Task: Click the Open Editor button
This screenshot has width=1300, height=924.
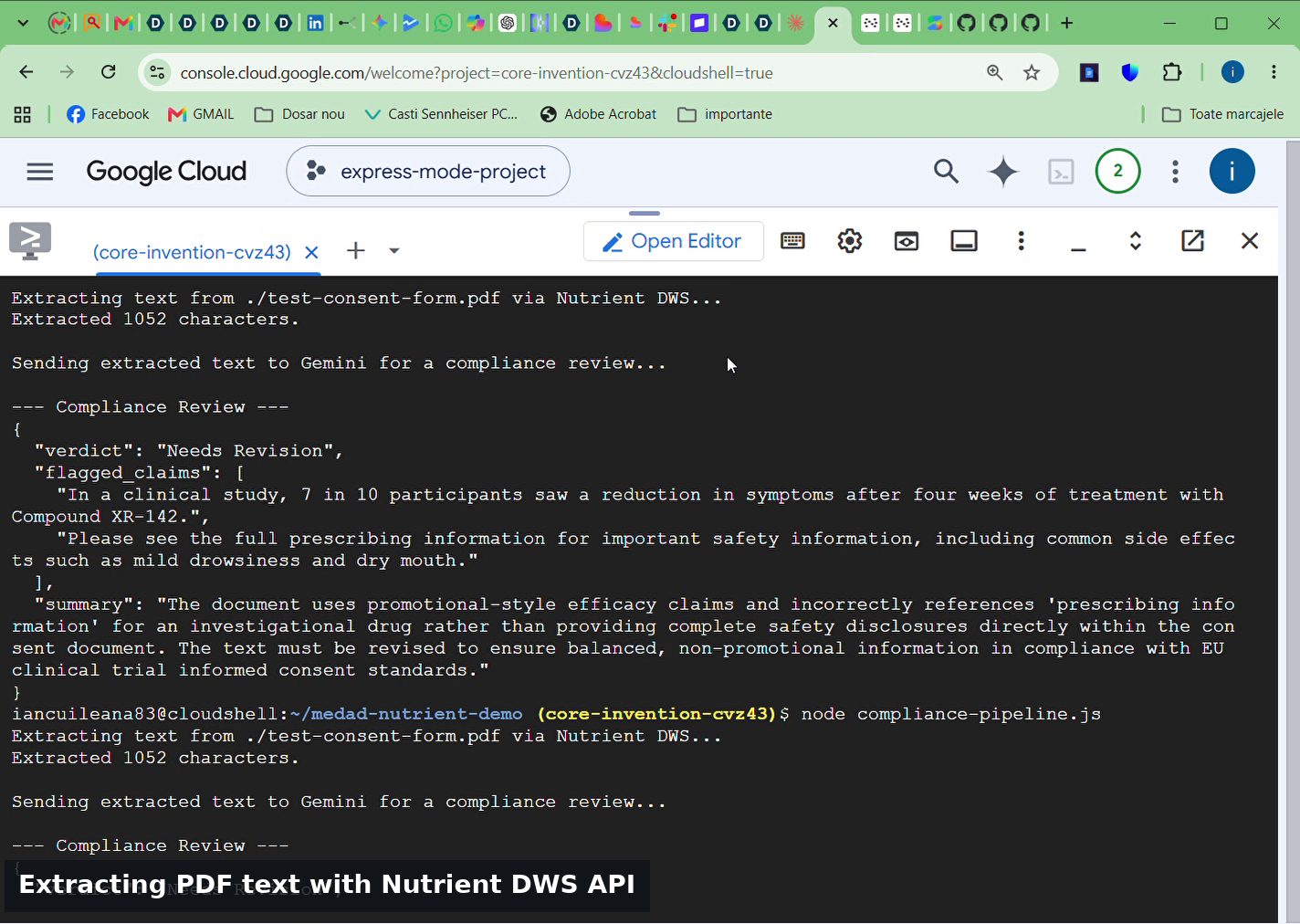Action: [x=673, y=241]
